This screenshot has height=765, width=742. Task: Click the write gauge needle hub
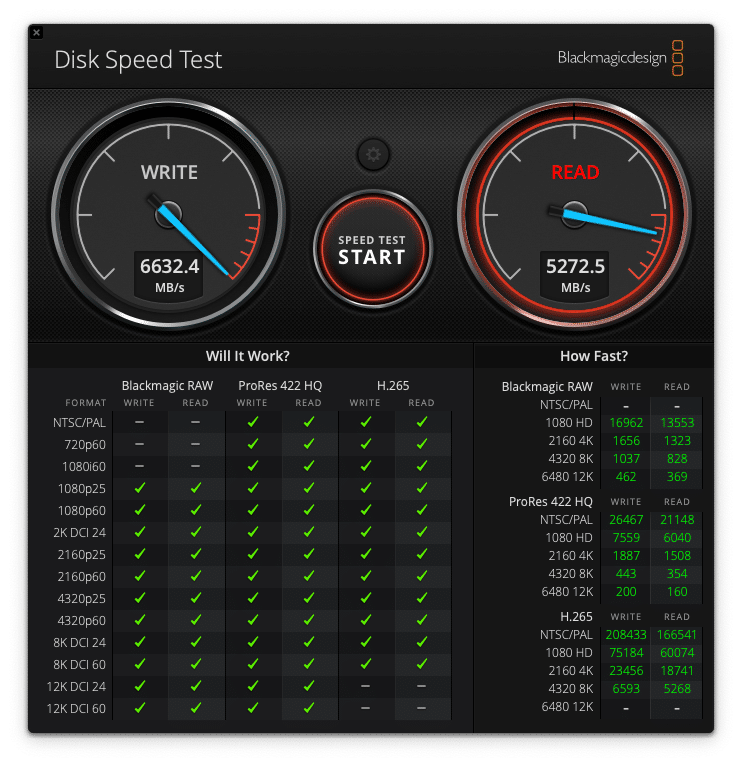[x=168, y=214]
